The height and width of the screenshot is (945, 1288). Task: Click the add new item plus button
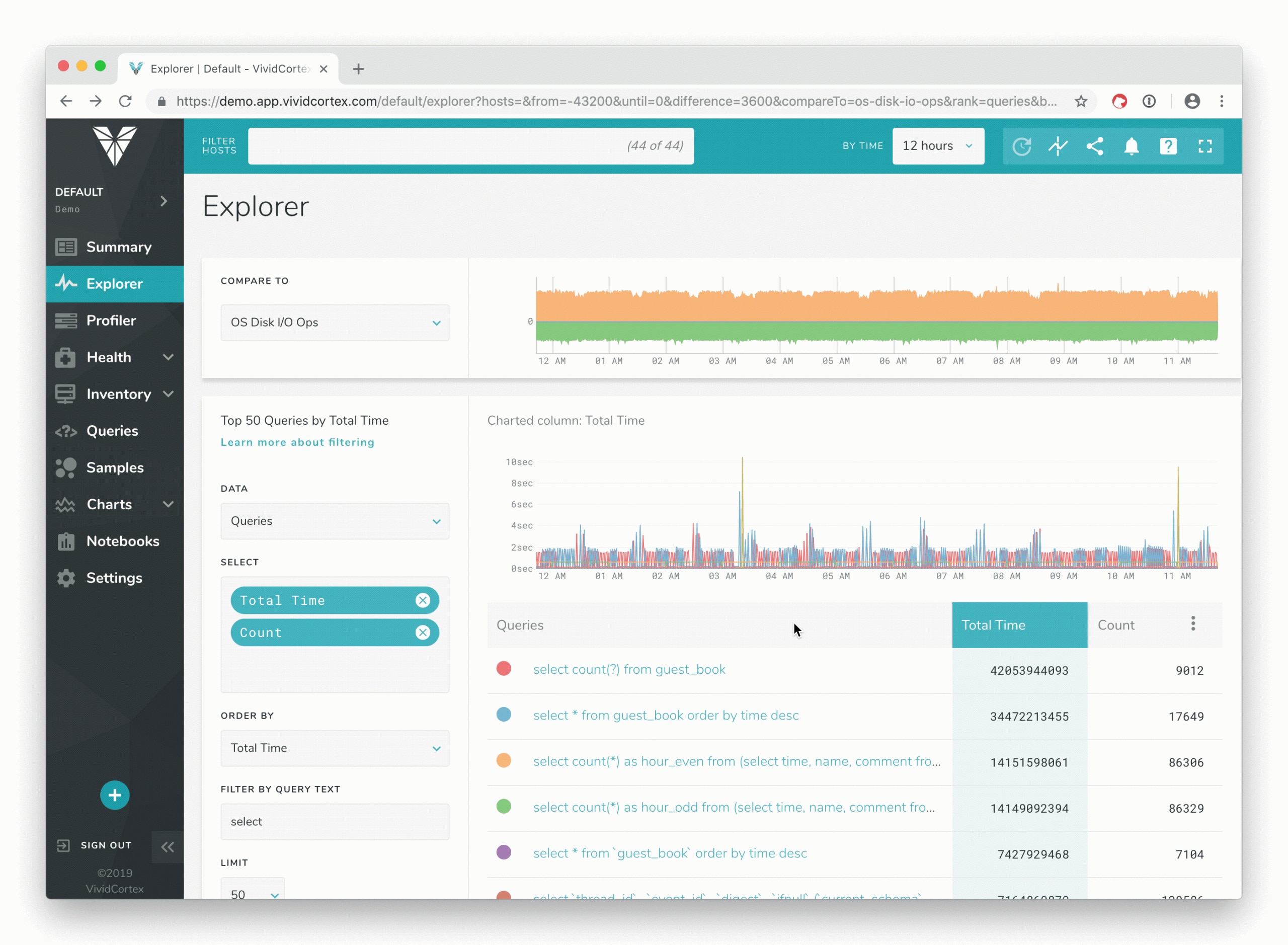click(x=114, y=795)
